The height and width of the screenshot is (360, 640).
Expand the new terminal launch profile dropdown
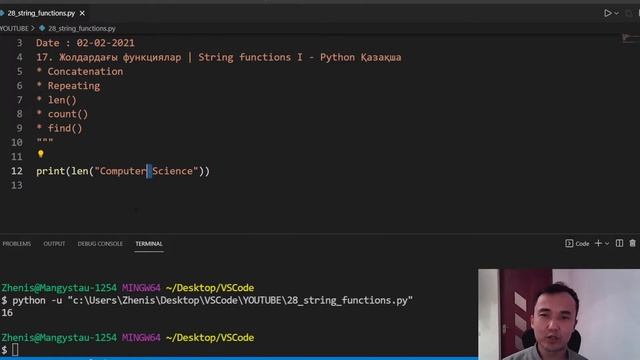click(607, 244)
